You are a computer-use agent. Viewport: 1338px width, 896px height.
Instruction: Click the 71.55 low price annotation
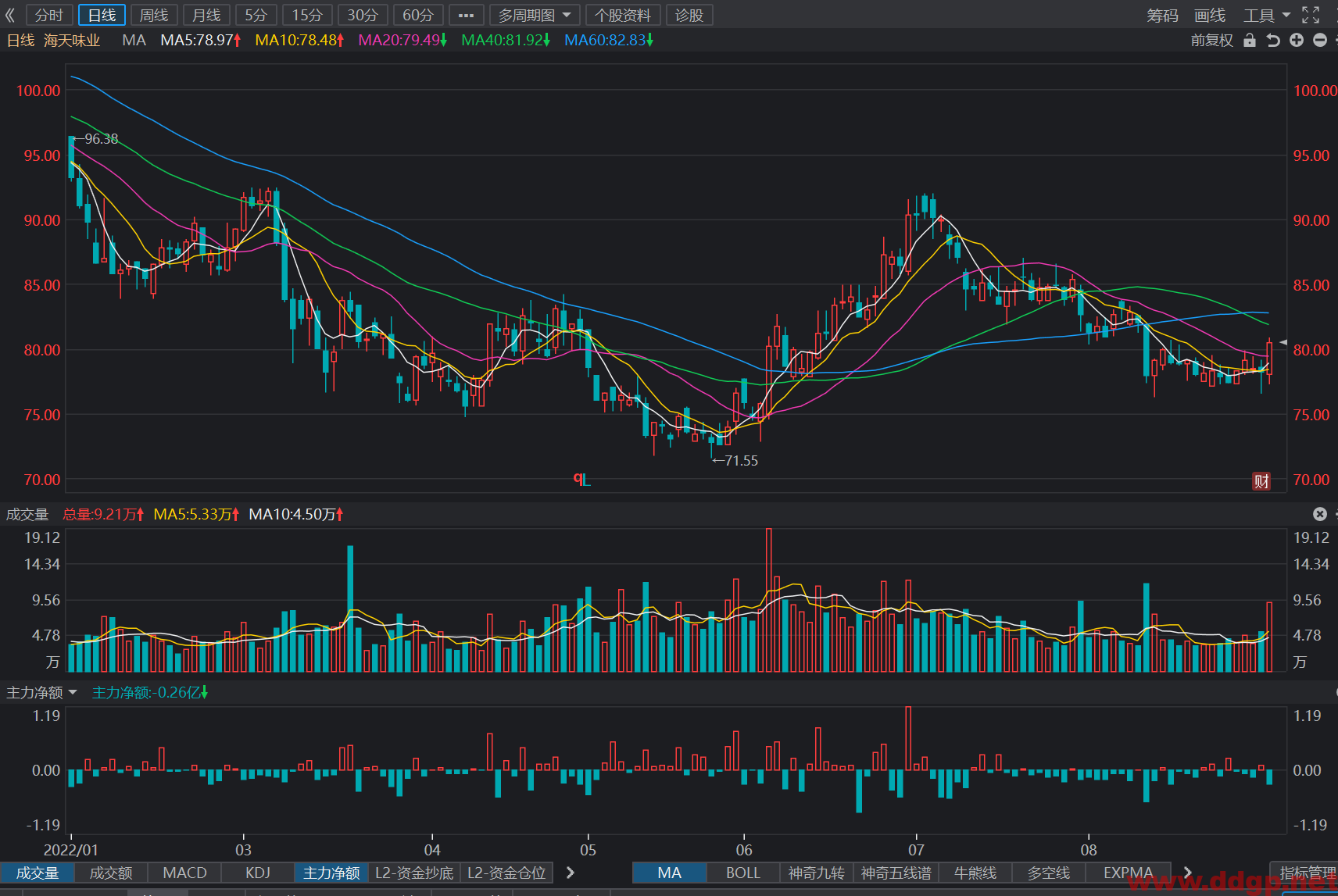735,461
